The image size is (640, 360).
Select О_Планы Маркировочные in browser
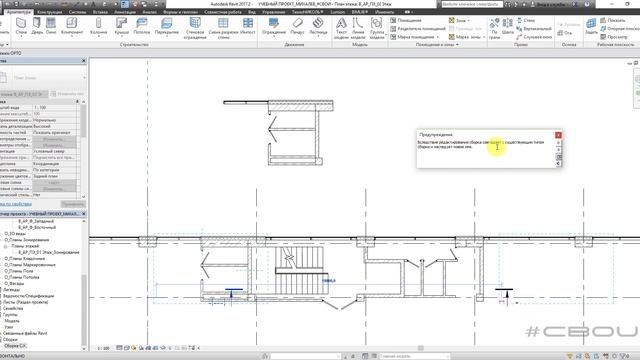coord(30,265)
